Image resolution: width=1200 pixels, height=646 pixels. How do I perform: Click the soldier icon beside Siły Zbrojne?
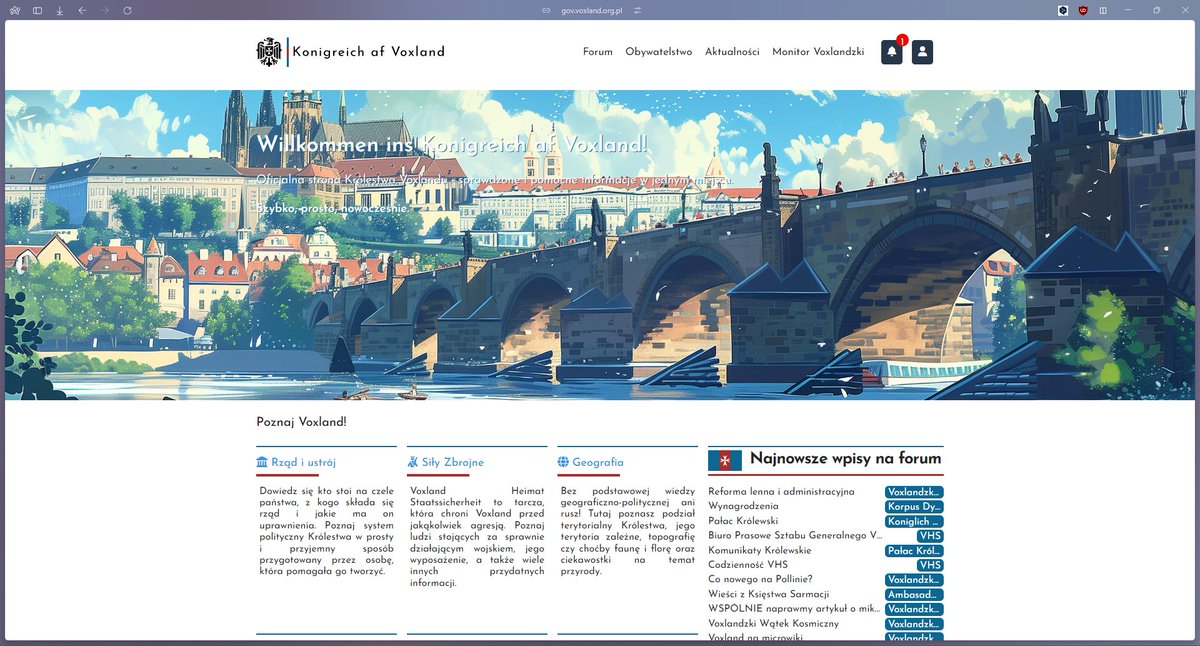point(413,462)
